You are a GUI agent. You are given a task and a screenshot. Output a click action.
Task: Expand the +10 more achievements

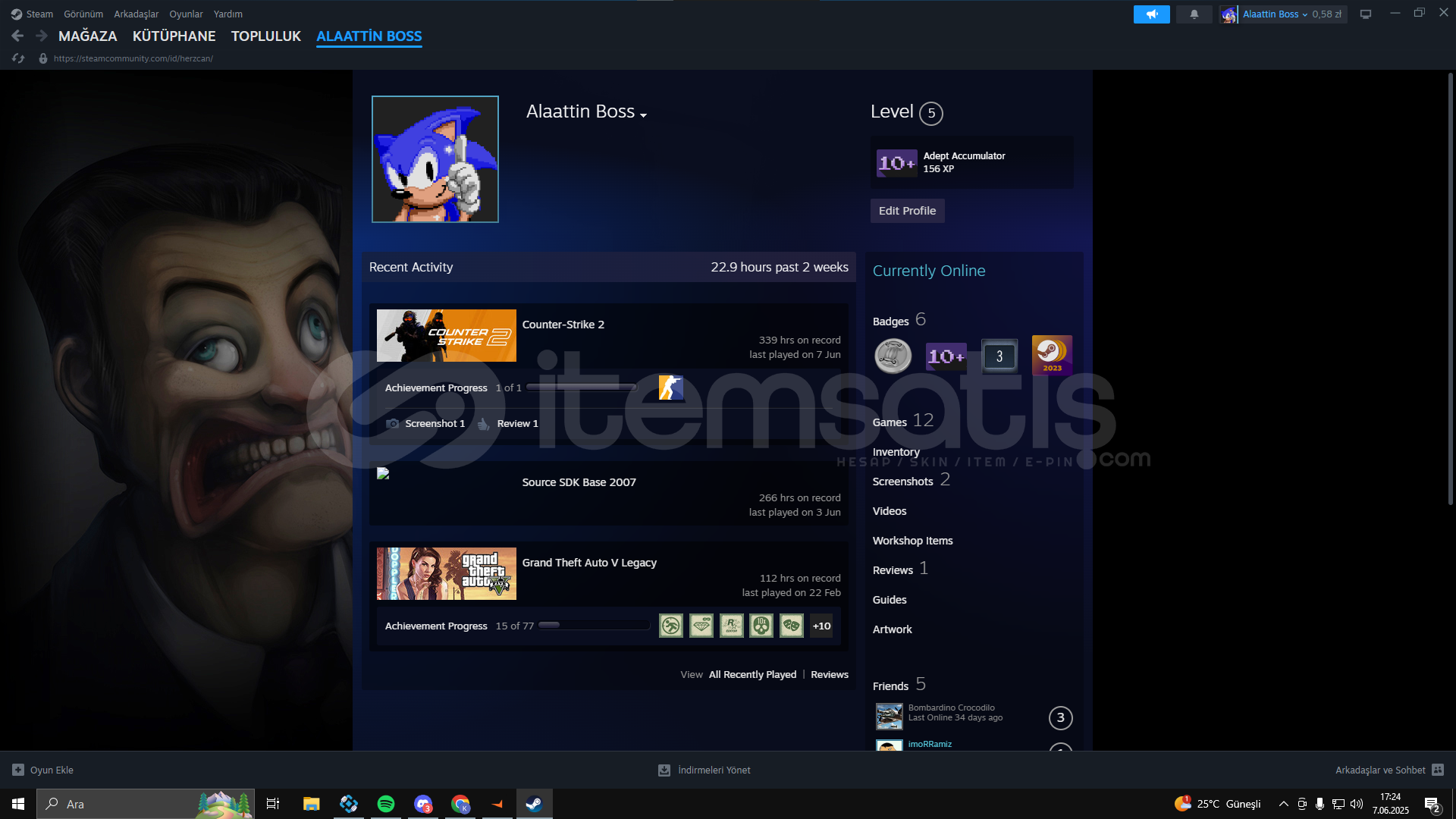click(821, 626)
